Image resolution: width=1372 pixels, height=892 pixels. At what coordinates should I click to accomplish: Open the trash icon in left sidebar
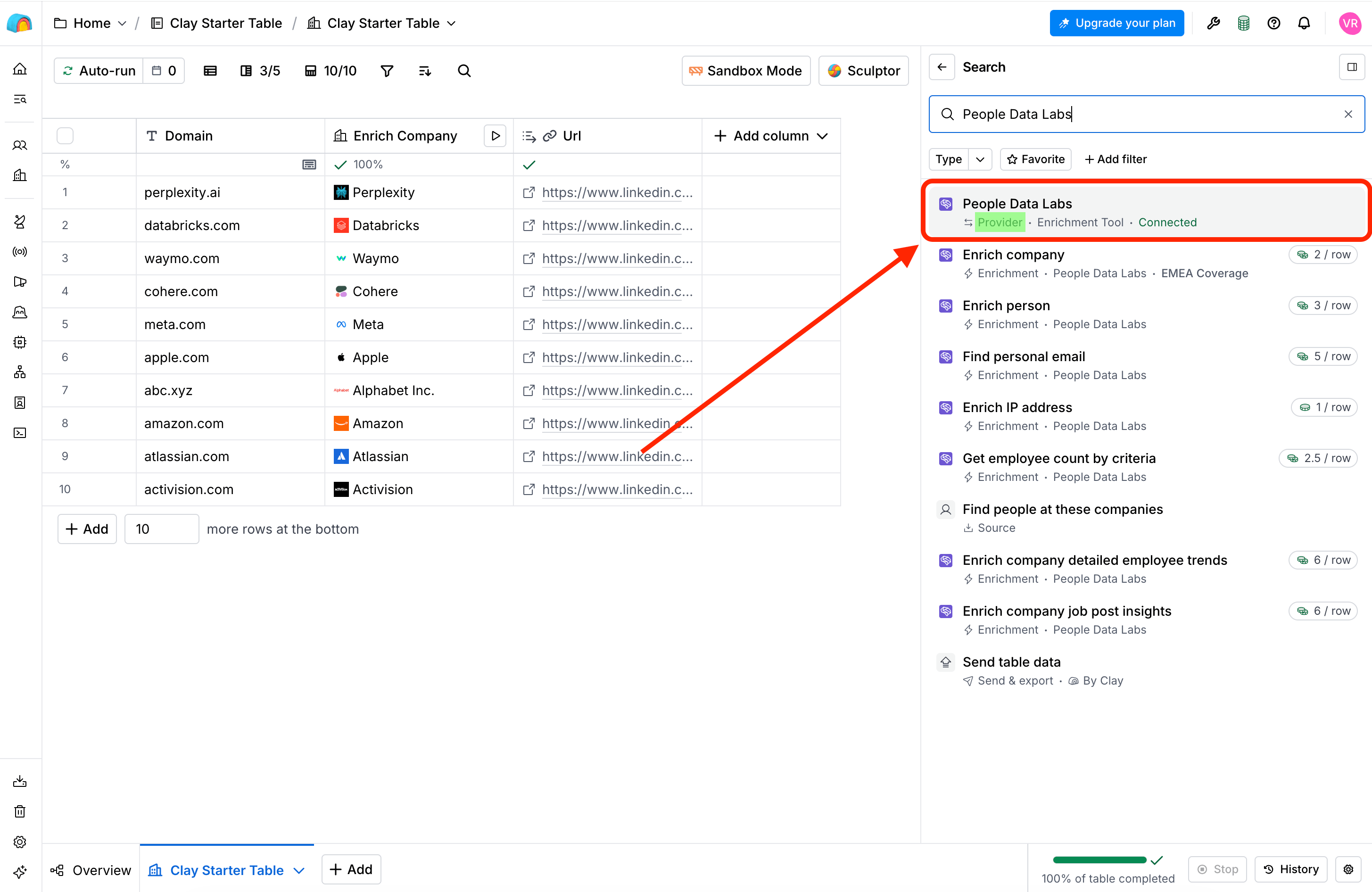(x=20, y=811)
